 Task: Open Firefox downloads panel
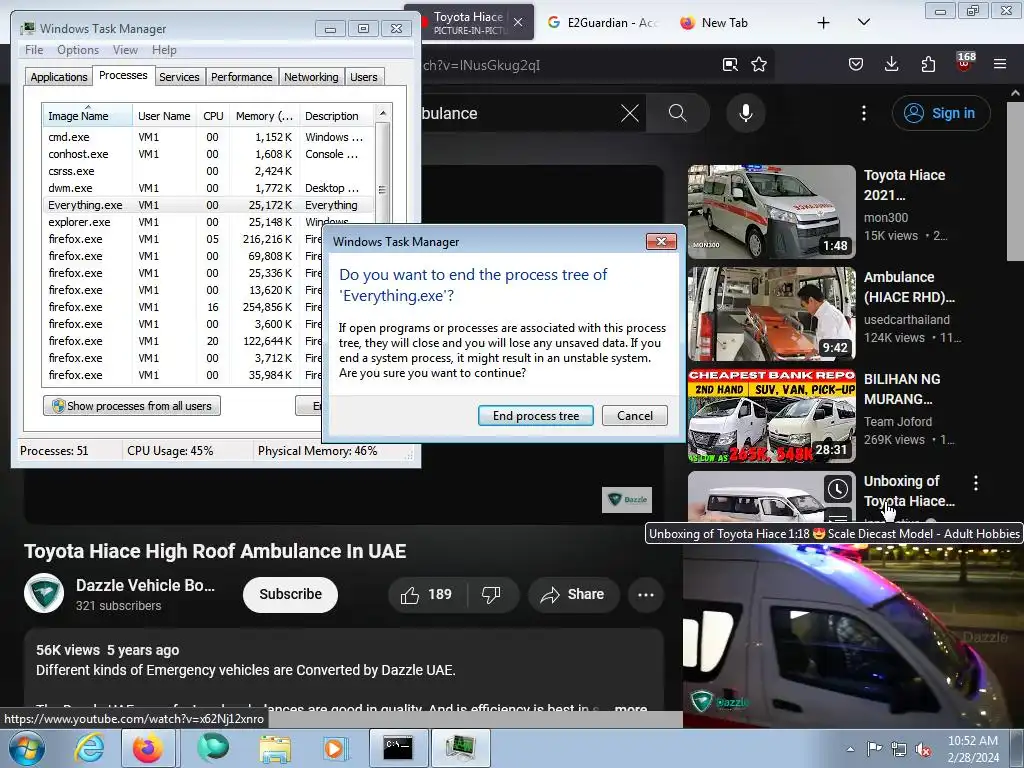[x=891, y=64]
